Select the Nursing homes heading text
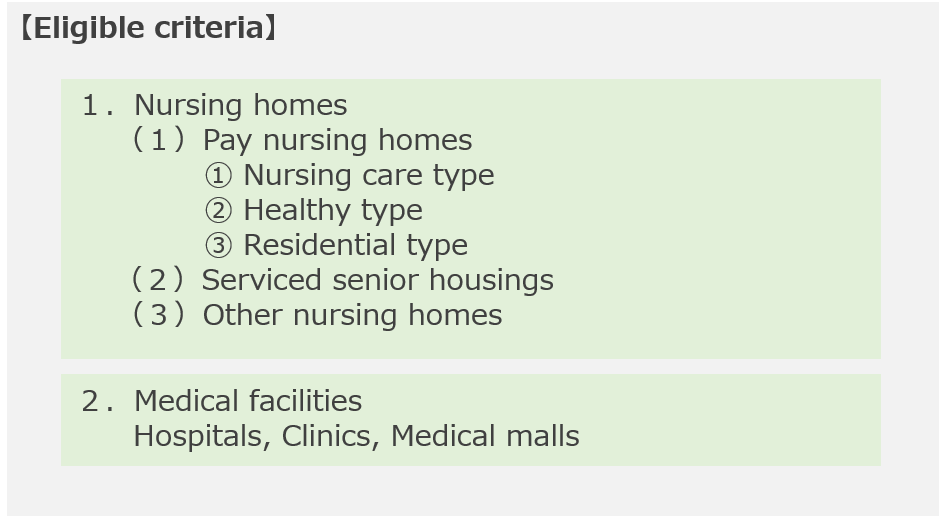939x516 pixels. 241,105
